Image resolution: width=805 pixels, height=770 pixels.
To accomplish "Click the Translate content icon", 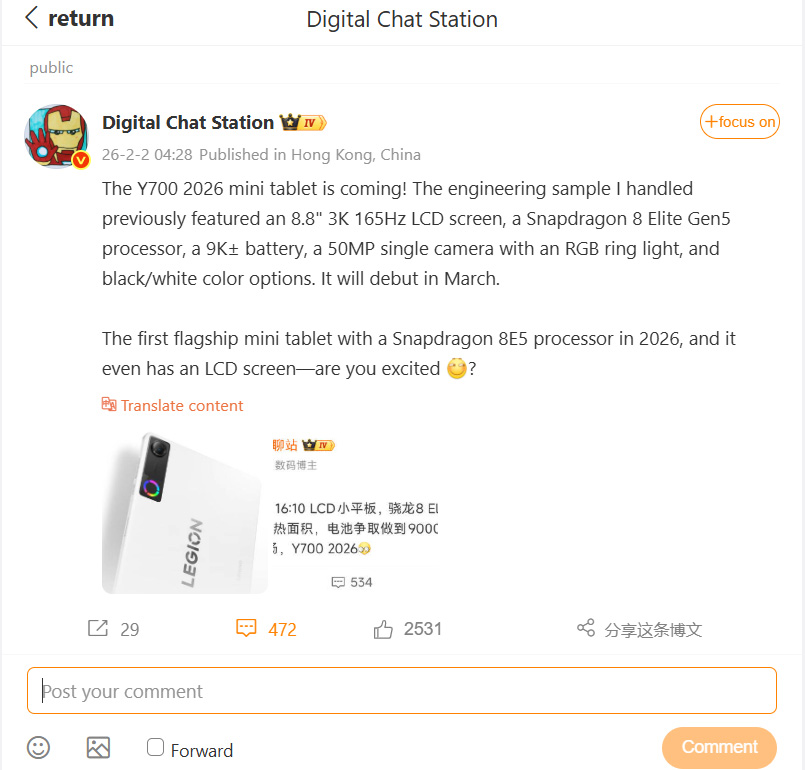I will pos(109,405).
